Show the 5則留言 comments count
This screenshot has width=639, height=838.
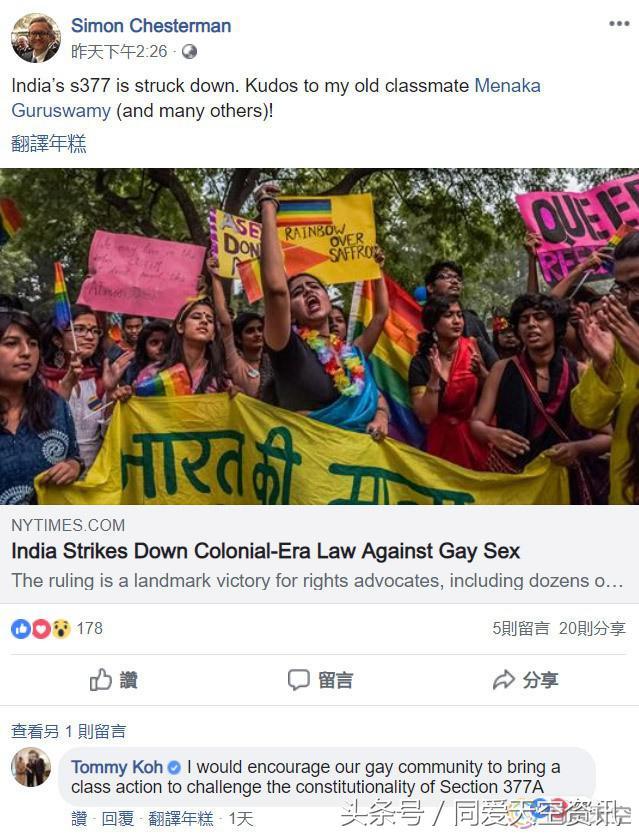pyautogui.click(x=521, y=628)
